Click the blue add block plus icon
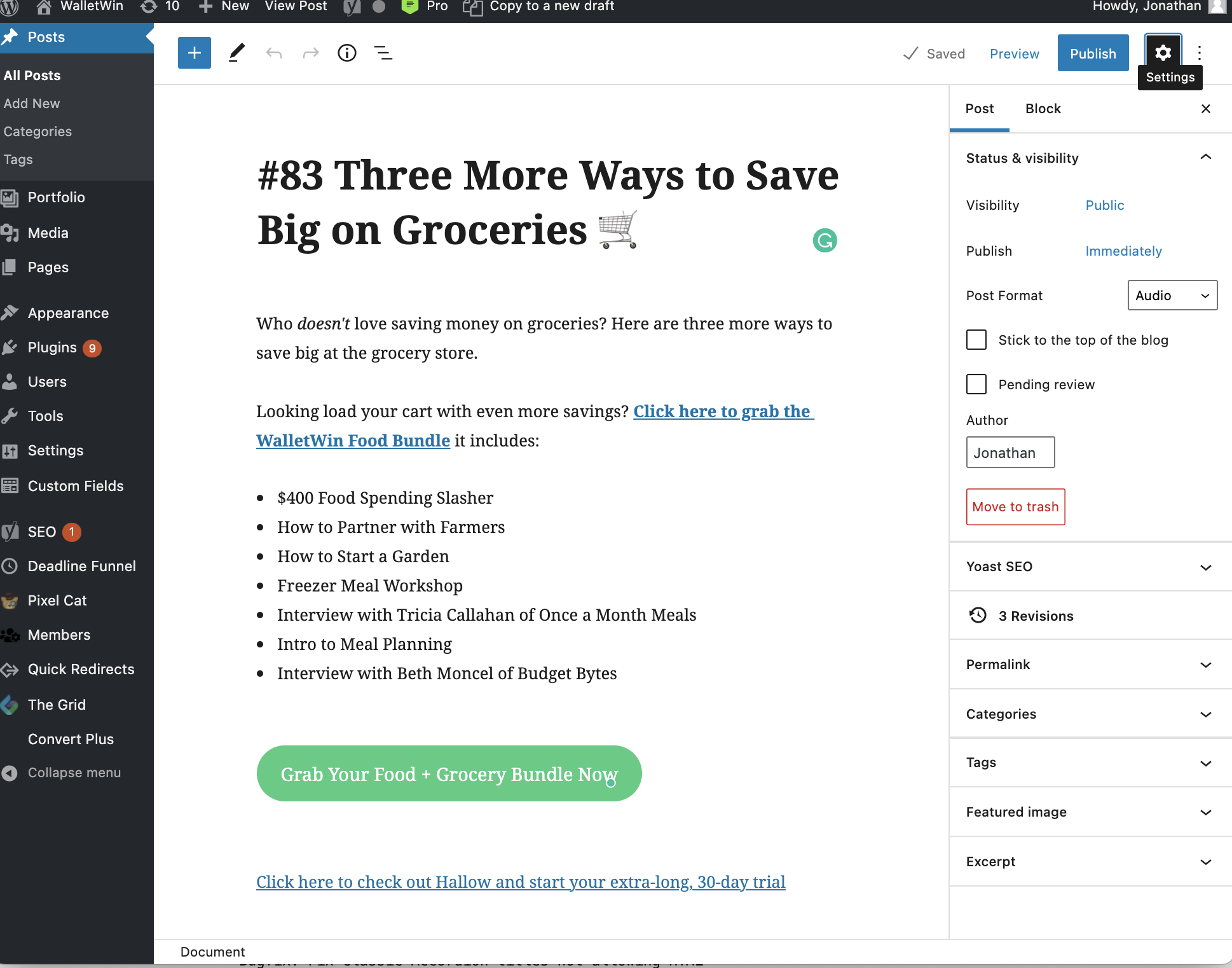Screen dimensions: 1232x968 (x=195, y=53)
